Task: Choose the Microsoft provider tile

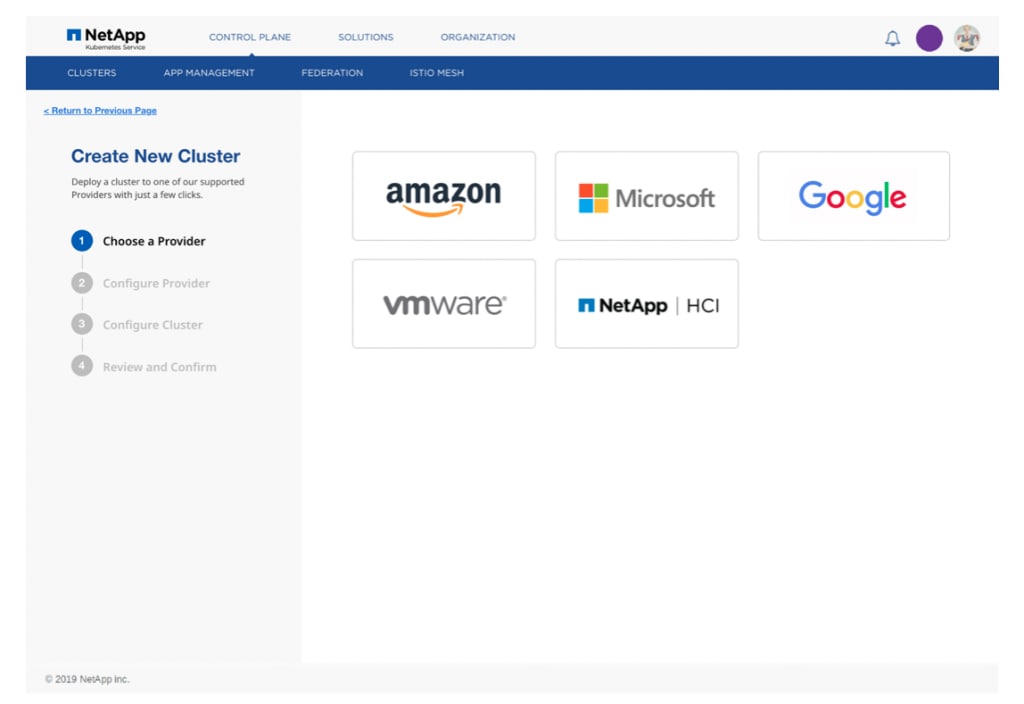Action: (x=646, y=196)
